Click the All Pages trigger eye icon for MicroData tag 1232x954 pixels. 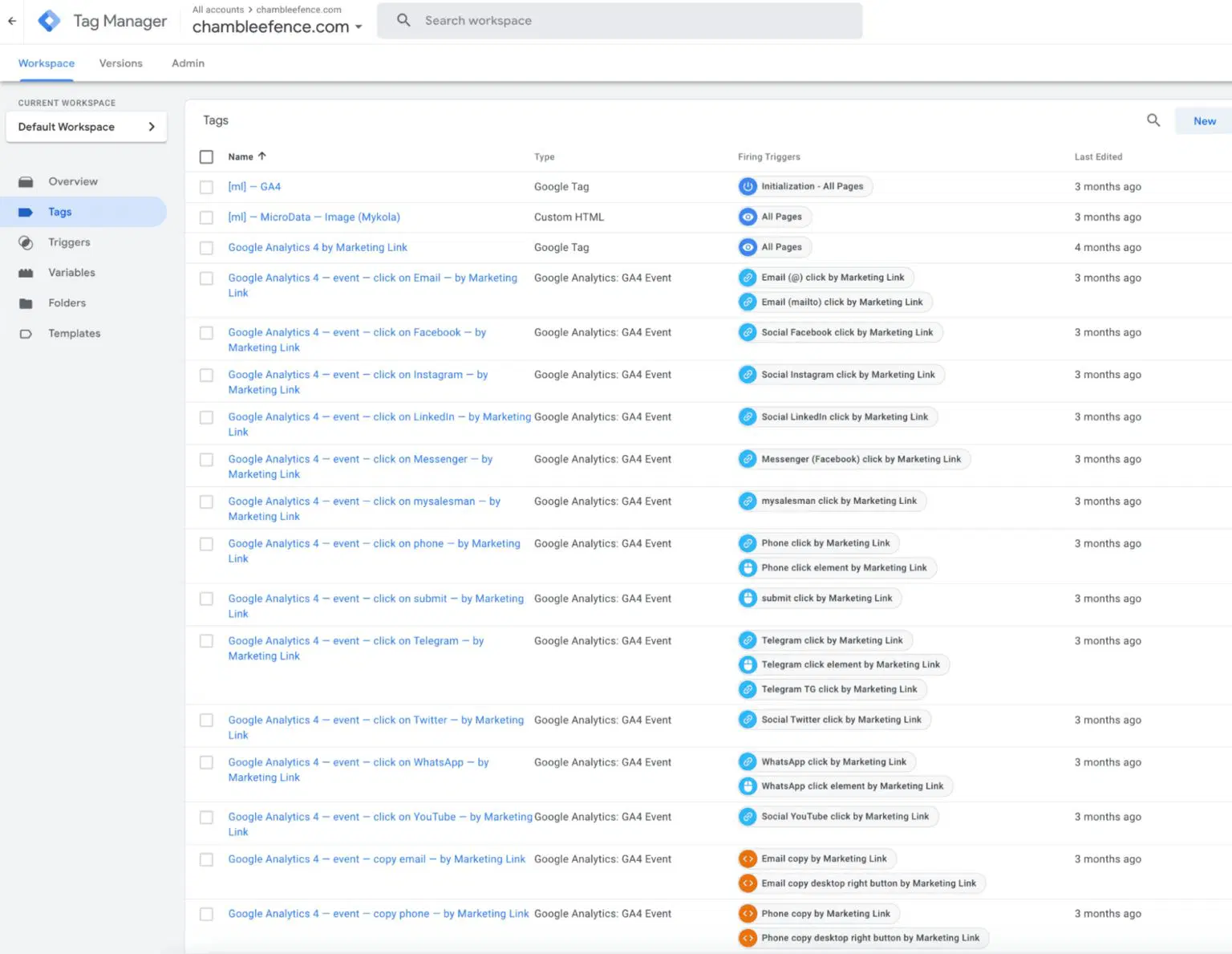click(748, 217)
